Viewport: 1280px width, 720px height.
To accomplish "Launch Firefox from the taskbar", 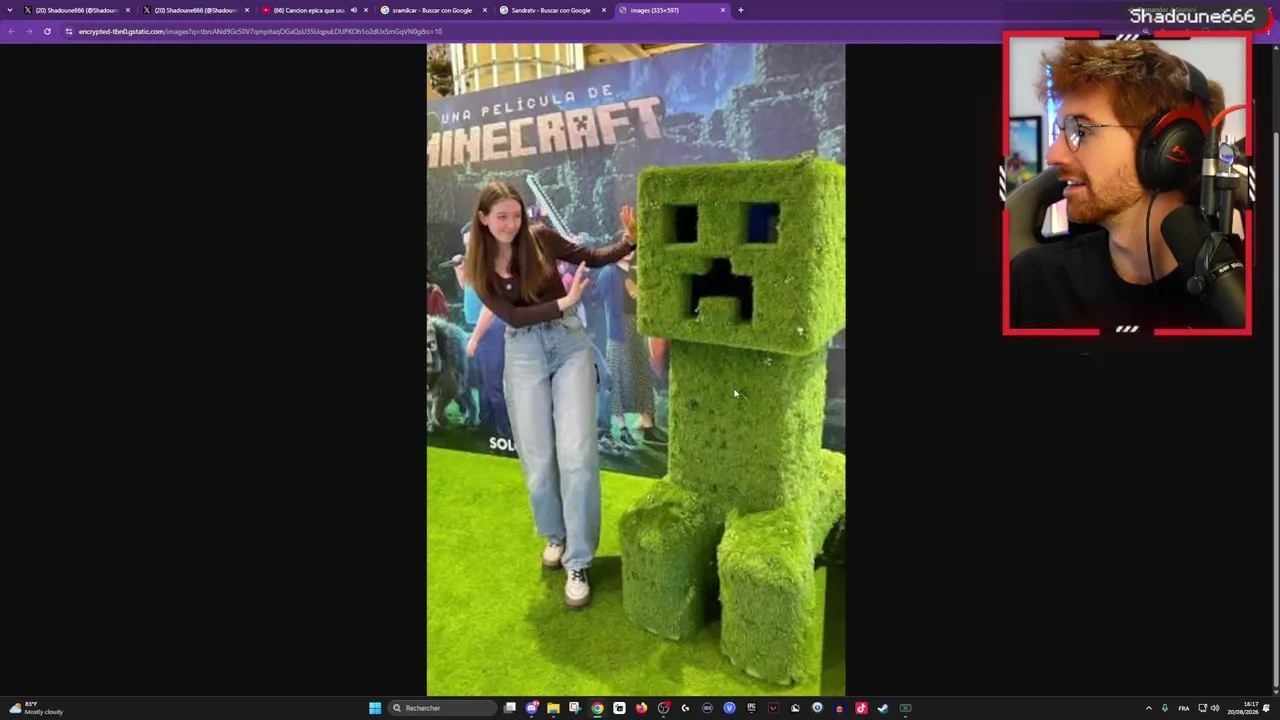I will 641,708.
